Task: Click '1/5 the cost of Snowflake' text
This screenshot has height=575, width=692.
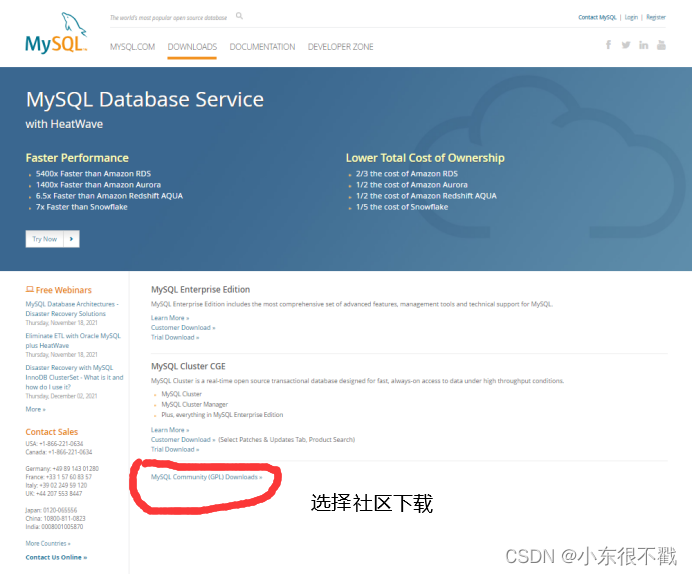Action: [x=402, y=207]
